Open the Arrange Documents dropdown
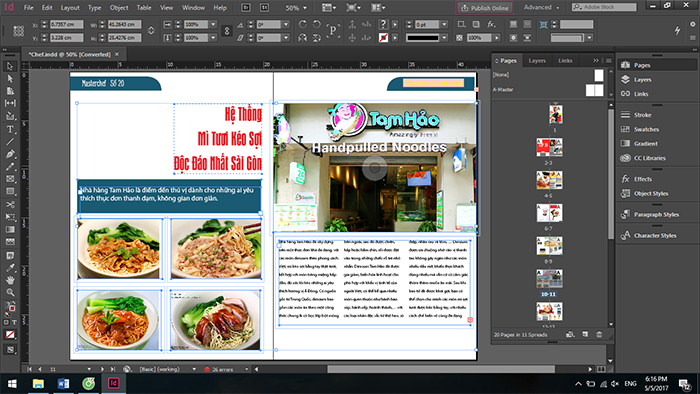Viewport: 700px width, 394px height. point(378,8)
